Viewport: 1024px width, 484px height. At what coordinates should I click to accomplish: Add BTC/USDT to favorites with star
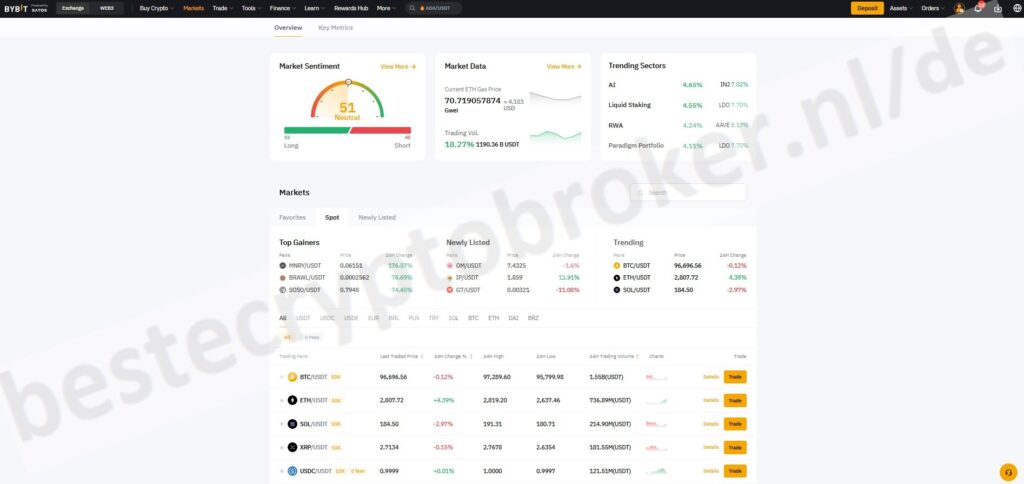pyautogui.click(x=282, y=377)
